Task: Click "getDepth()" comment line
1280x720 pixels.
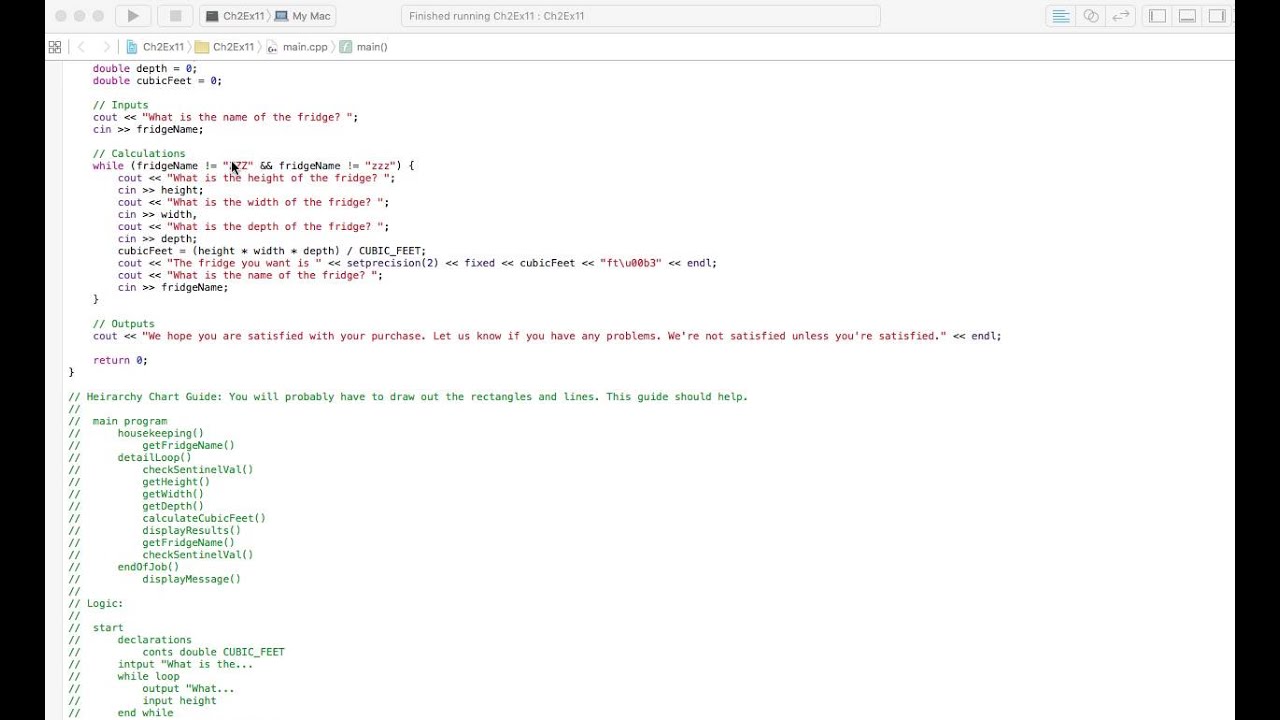Action: coord(173,506)
